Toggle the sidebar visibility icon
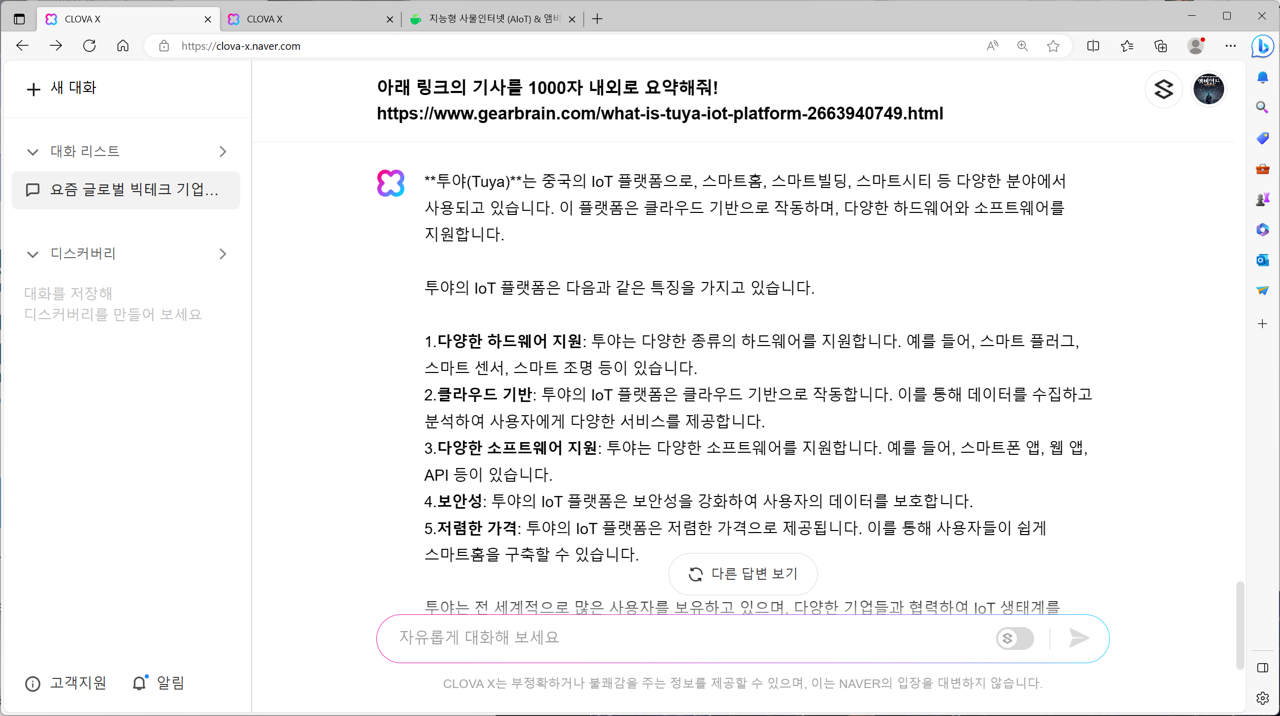The width and height of the screenshot is (1280, 716). (x=1263, y=668)
